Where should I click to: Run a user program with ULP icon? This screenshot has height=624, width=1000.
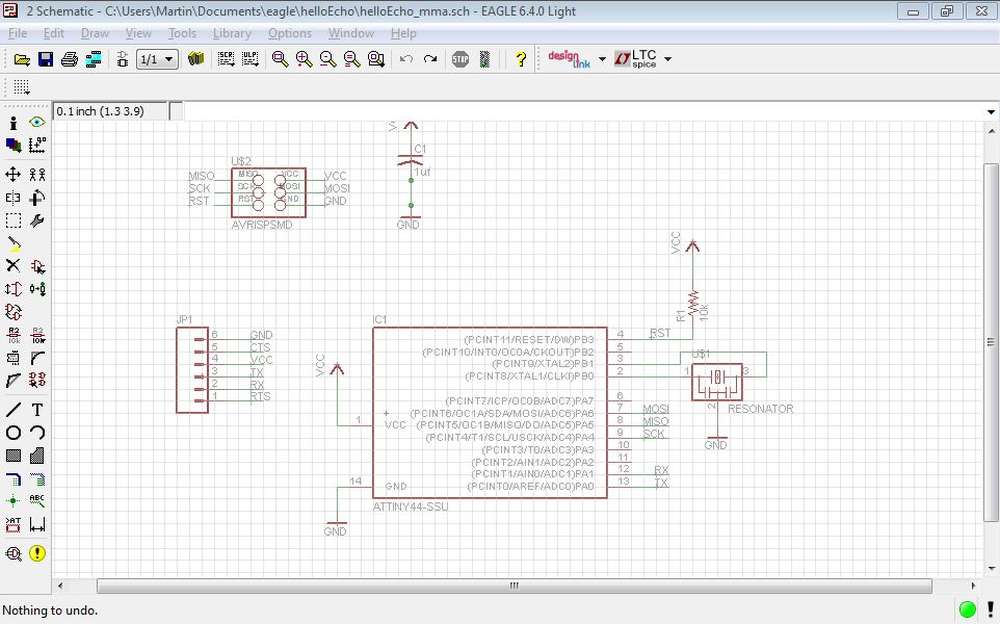click(250, 59)
